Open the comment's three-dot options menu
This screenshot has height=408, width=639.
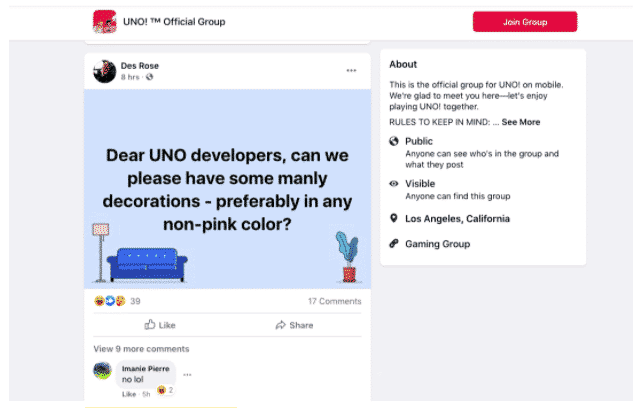pyautogui.click(x=187, y=375)
